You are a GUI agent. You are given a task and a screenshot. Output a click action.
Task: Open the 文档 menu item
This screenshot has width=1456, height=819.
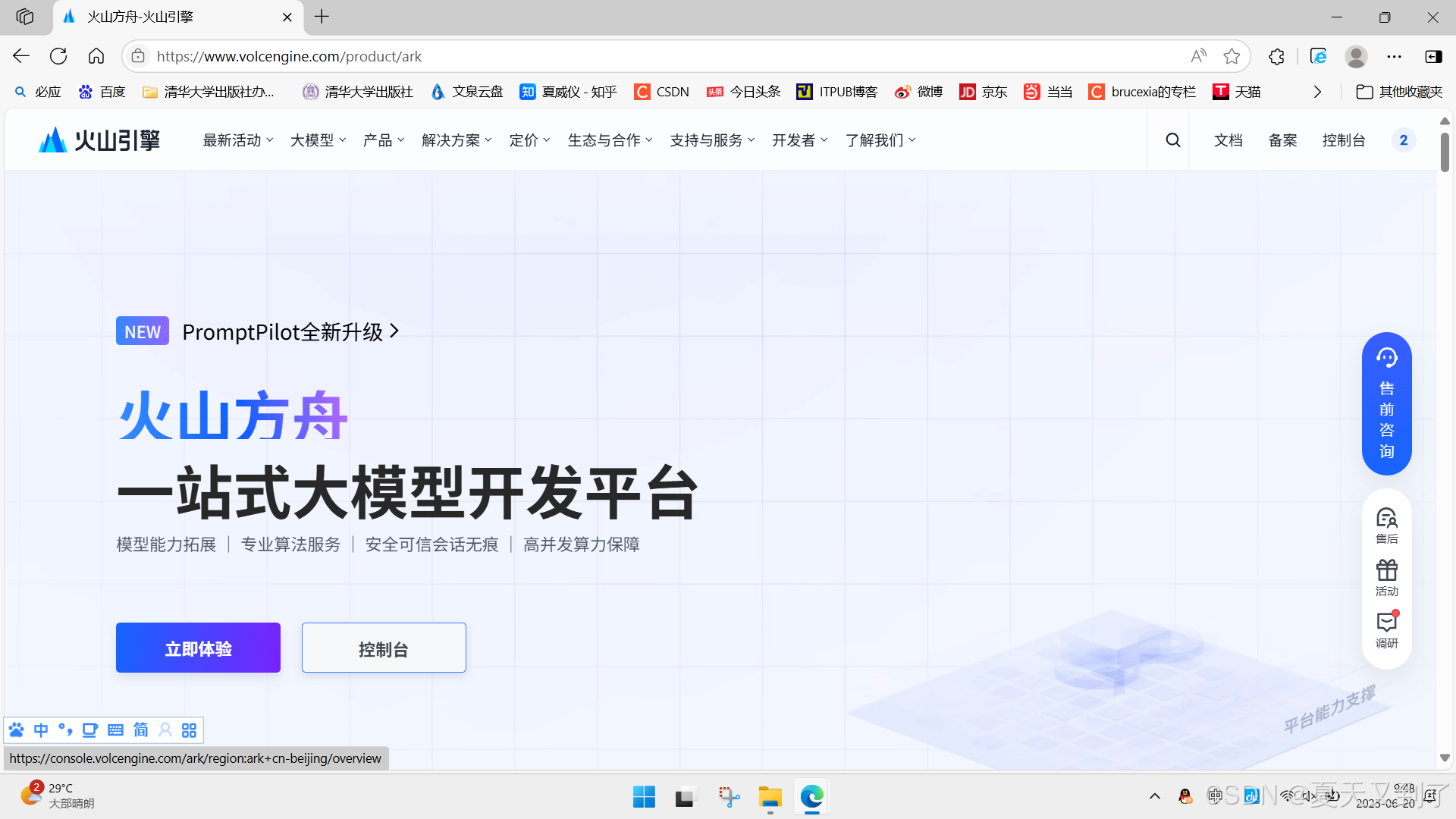click(x=1228, y=140)
